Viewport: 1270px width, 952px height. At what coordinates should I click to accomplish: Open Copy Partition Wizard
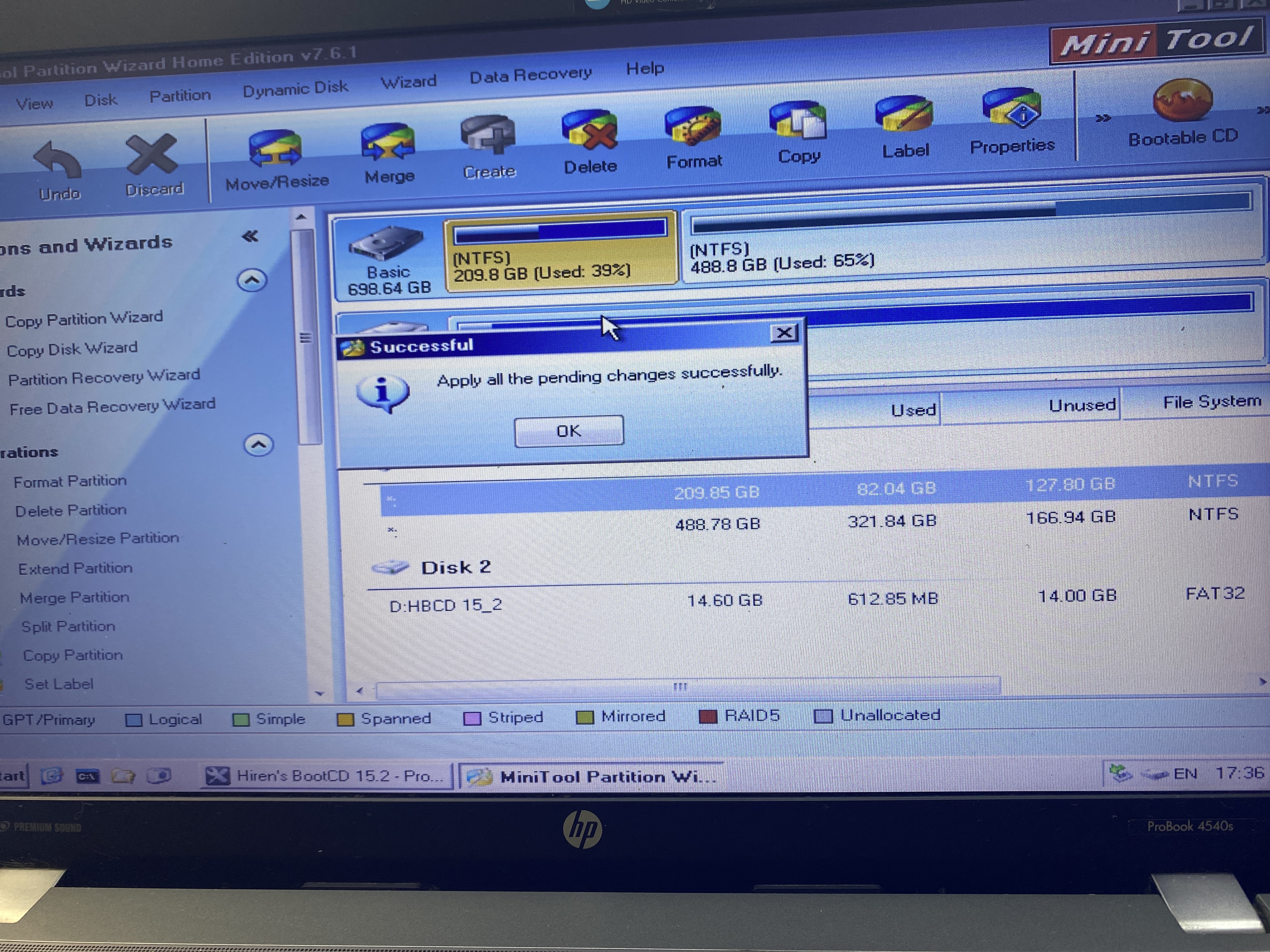click(x=84, y=319)
